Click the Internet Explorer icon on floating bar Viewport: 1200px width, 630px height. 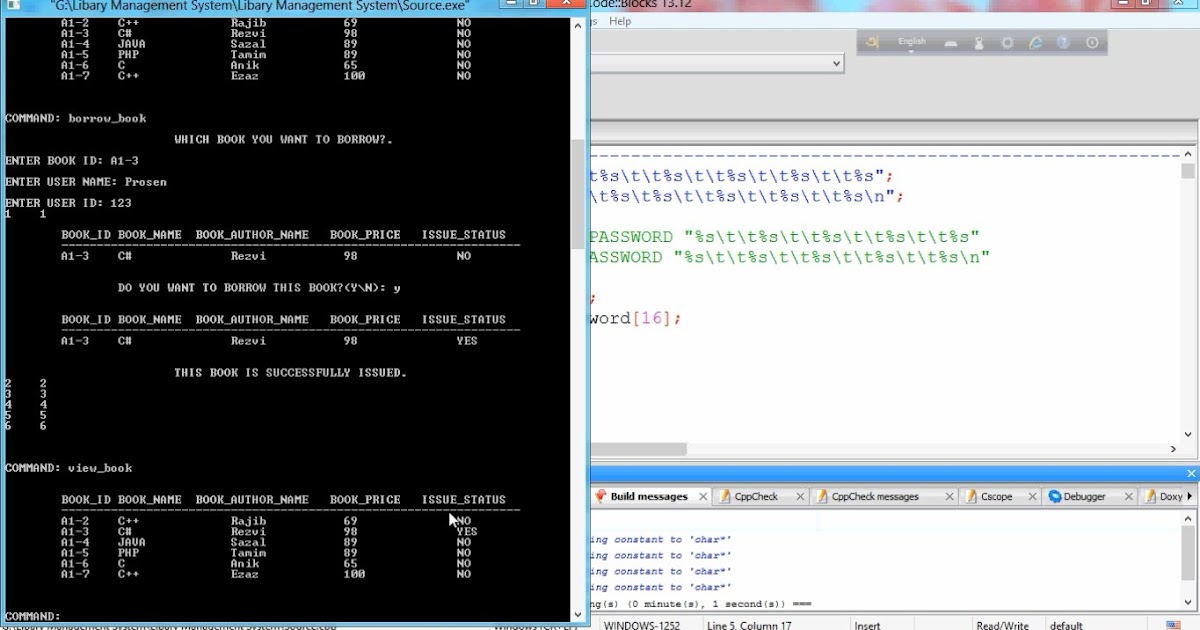1036,43
